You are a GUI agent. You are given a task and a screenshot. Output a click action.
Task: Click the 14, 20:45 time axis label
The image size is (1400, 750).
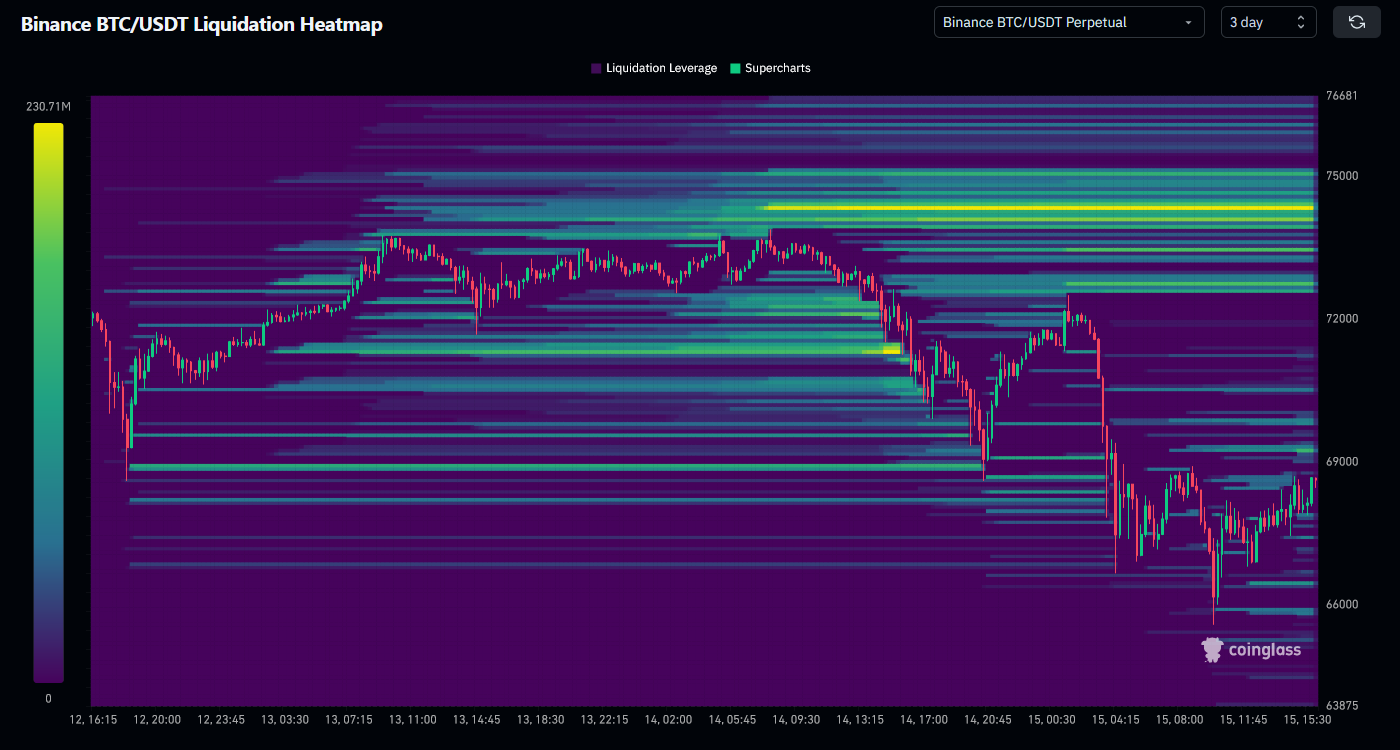click(988, 720)
